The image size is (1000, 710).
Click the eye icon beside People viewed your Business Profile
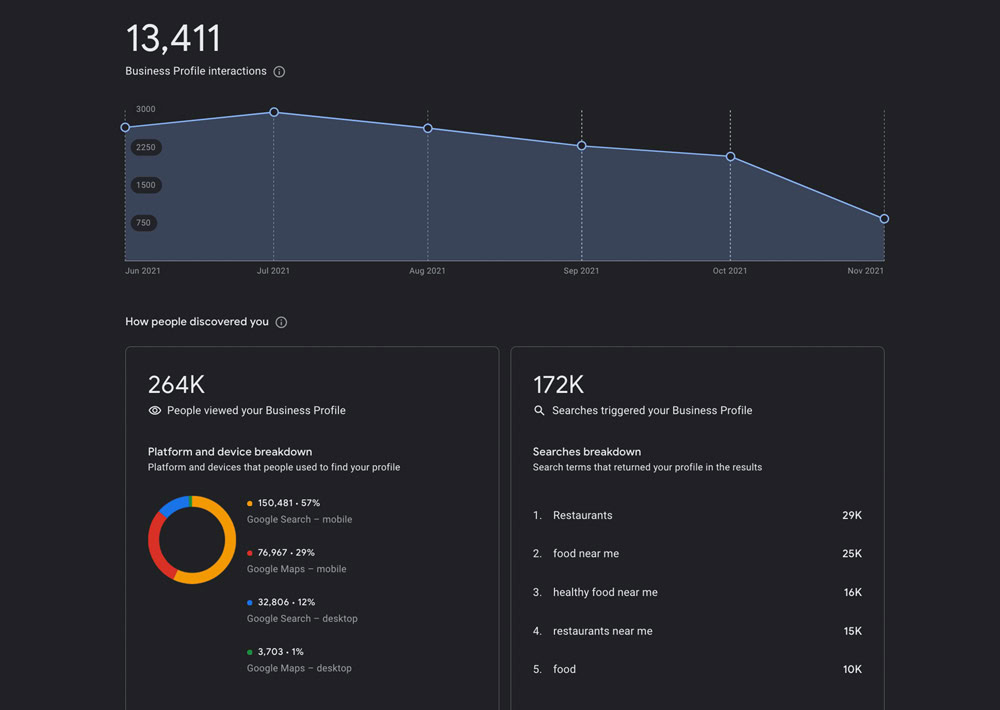(x=154, y=410)
